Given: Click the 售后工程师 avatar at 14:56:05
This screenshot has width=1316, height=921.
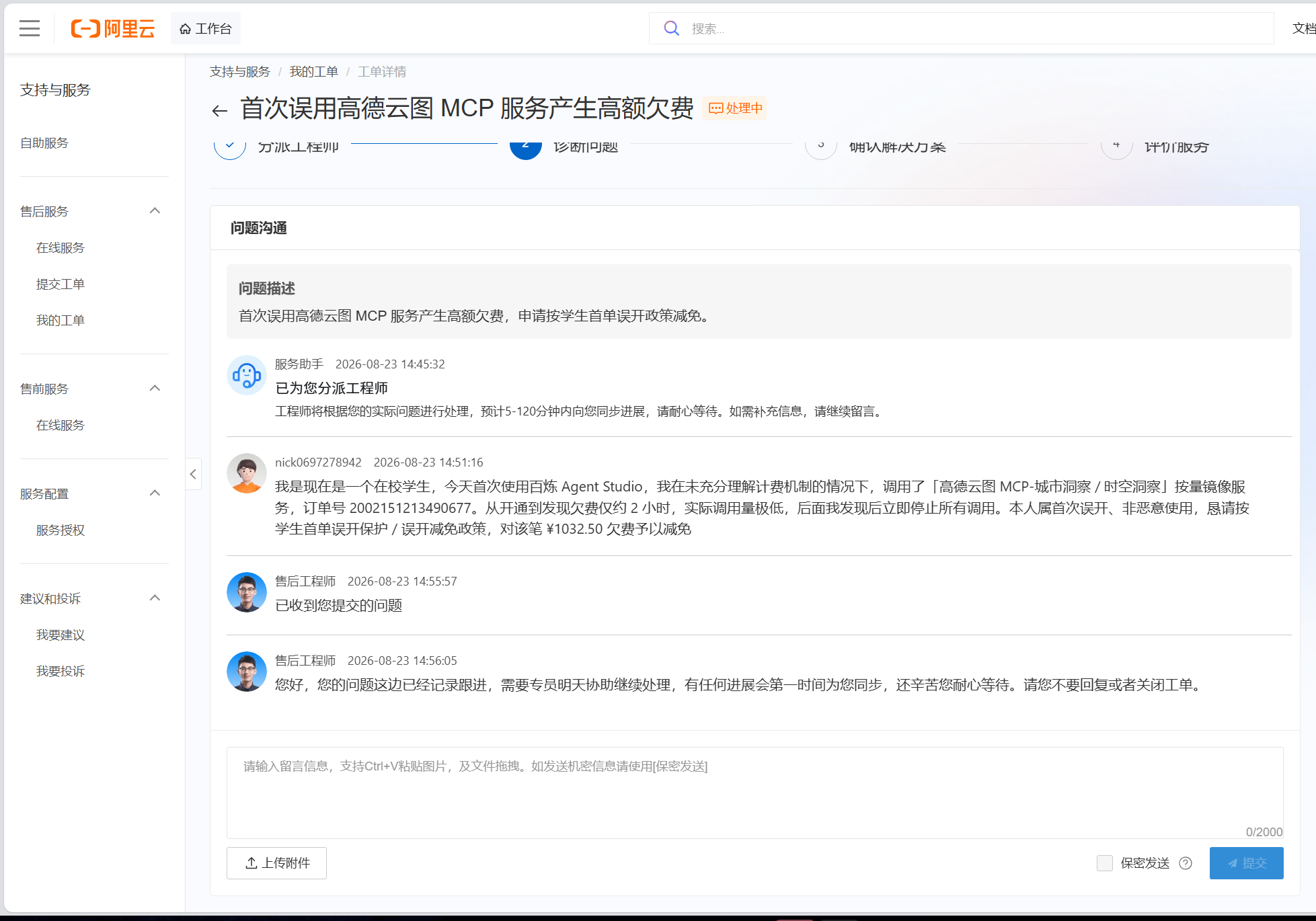Looking at the screenshot, I should (247, 672).
